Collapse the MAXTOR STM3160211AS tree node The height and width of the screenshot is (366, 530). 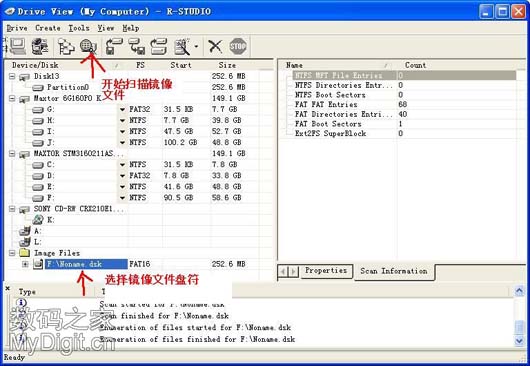click(x=12, y=154)
